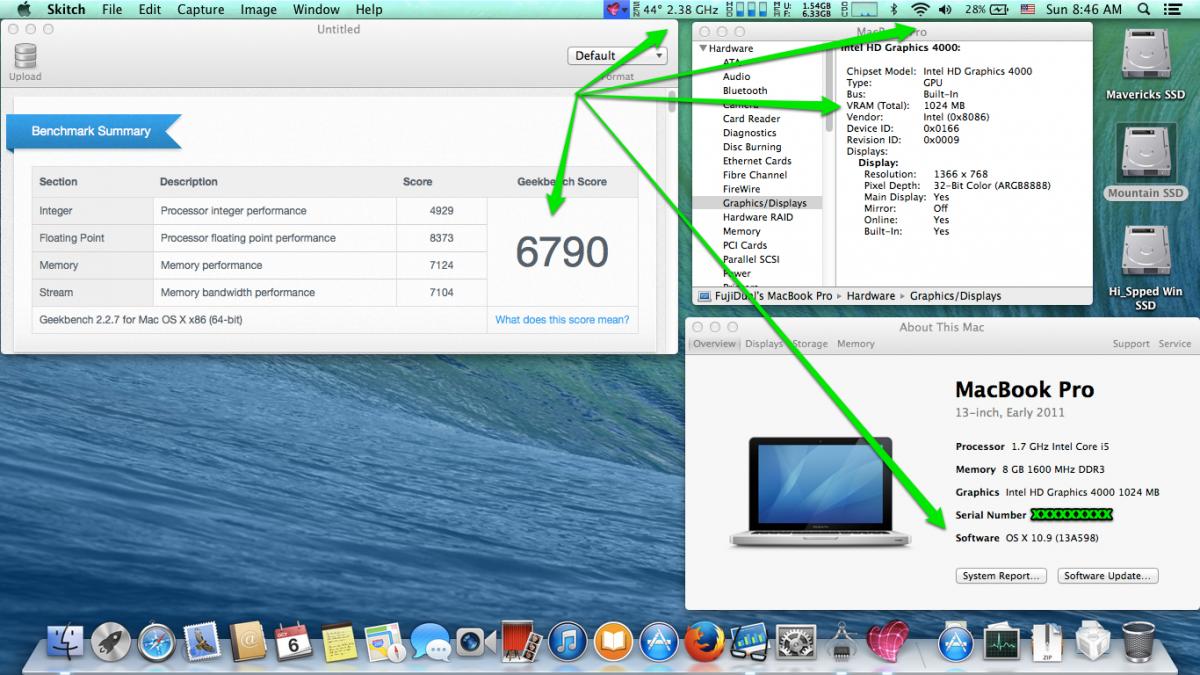
Task: Open the Capture menu
Action: pyautogui.click(x=200, y=9)
